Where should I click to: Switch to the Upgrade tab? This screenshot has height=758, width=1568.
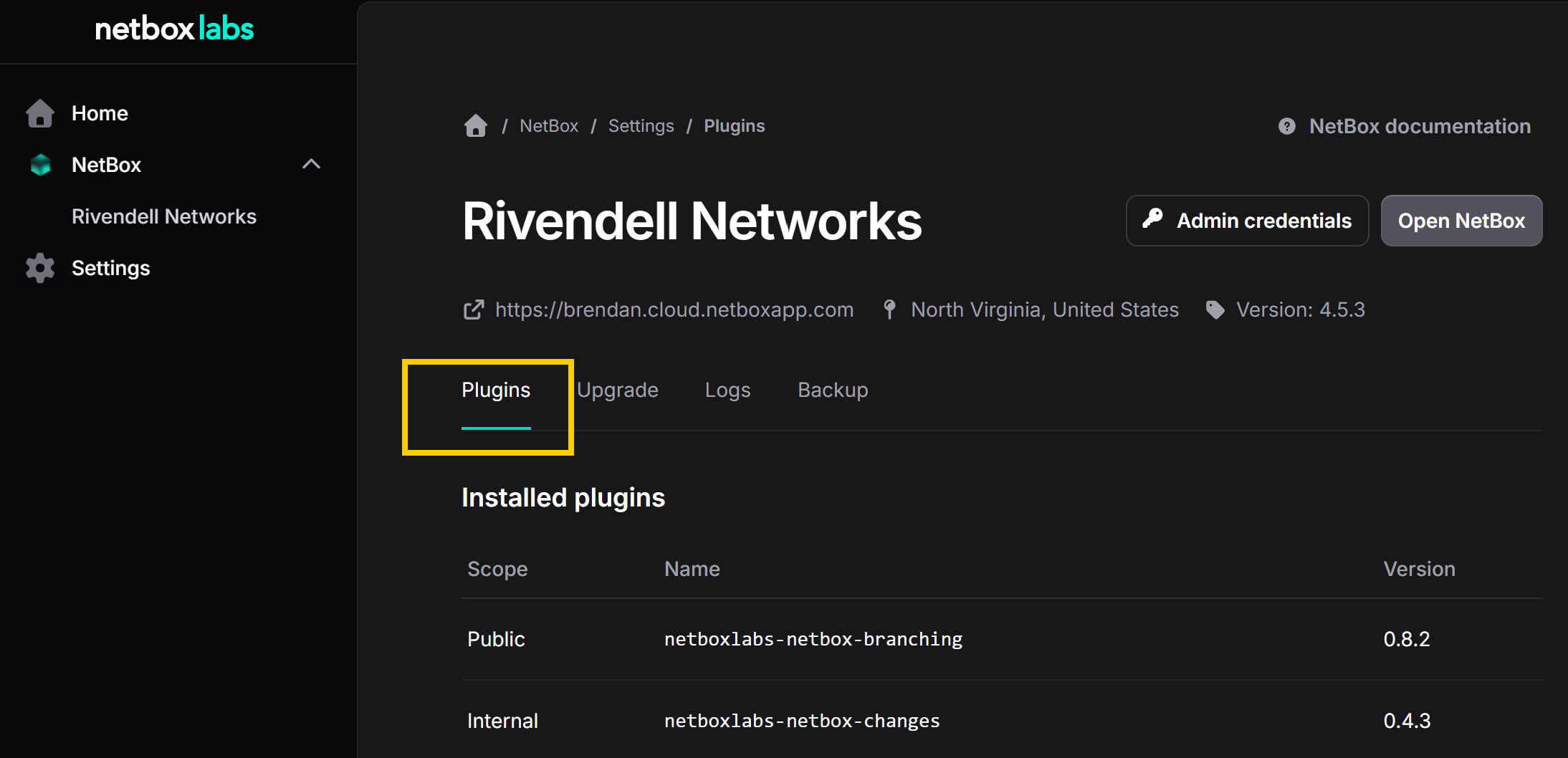tap(618, 390)
